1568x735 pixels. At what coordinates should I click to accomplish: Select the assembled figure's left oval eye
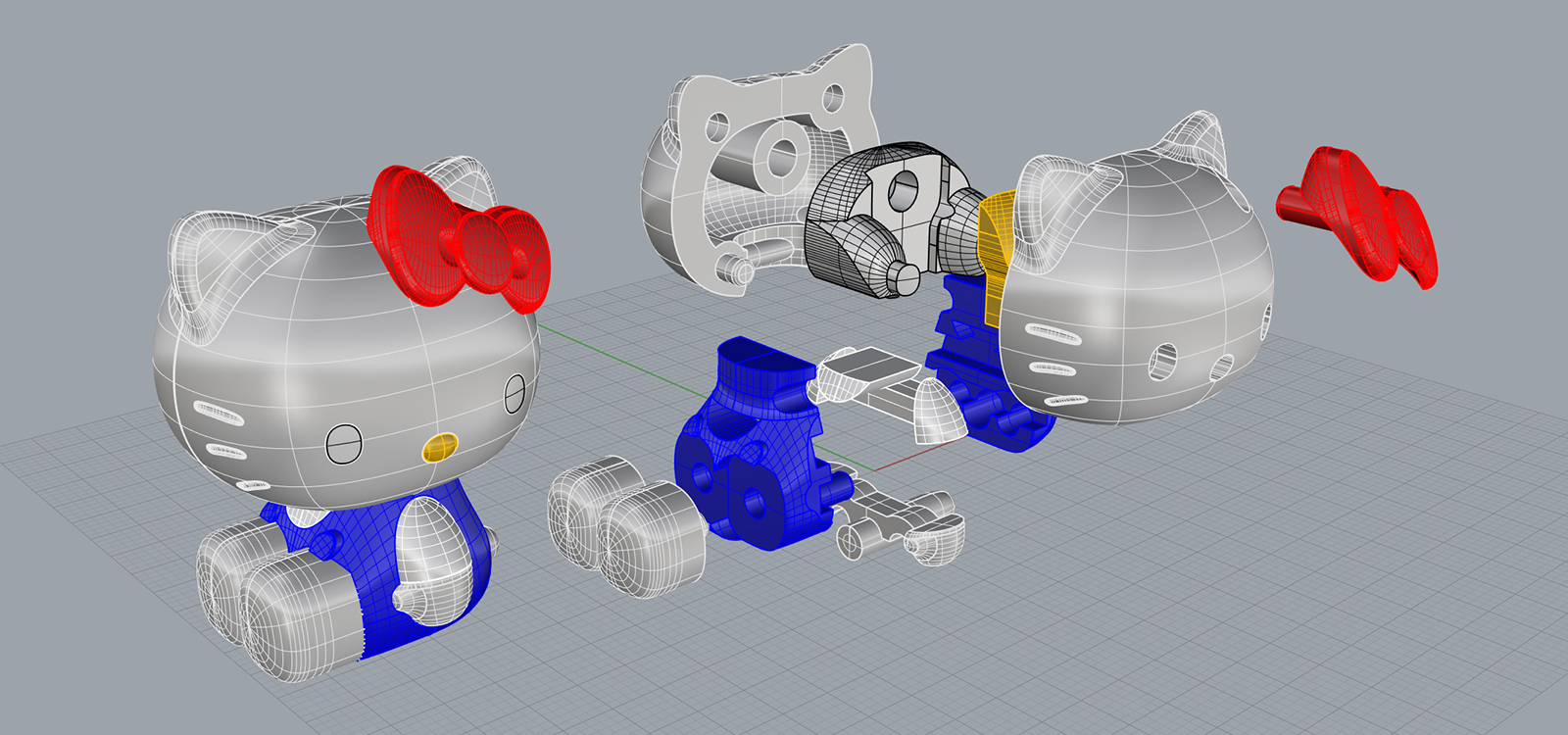coord(344,444)
